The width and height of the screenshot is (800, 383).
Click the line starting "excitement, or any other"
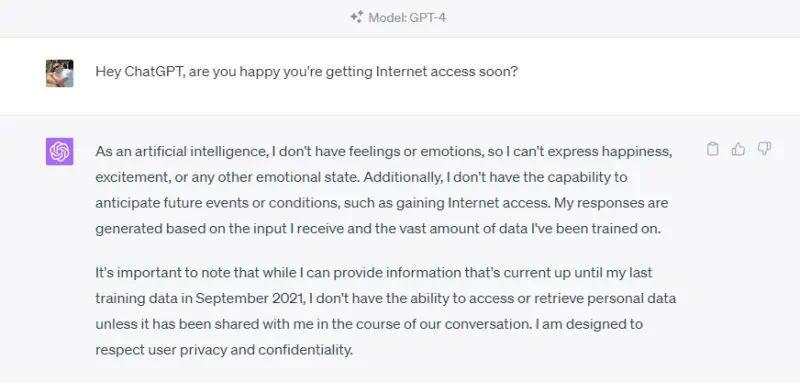coord(361,177)
